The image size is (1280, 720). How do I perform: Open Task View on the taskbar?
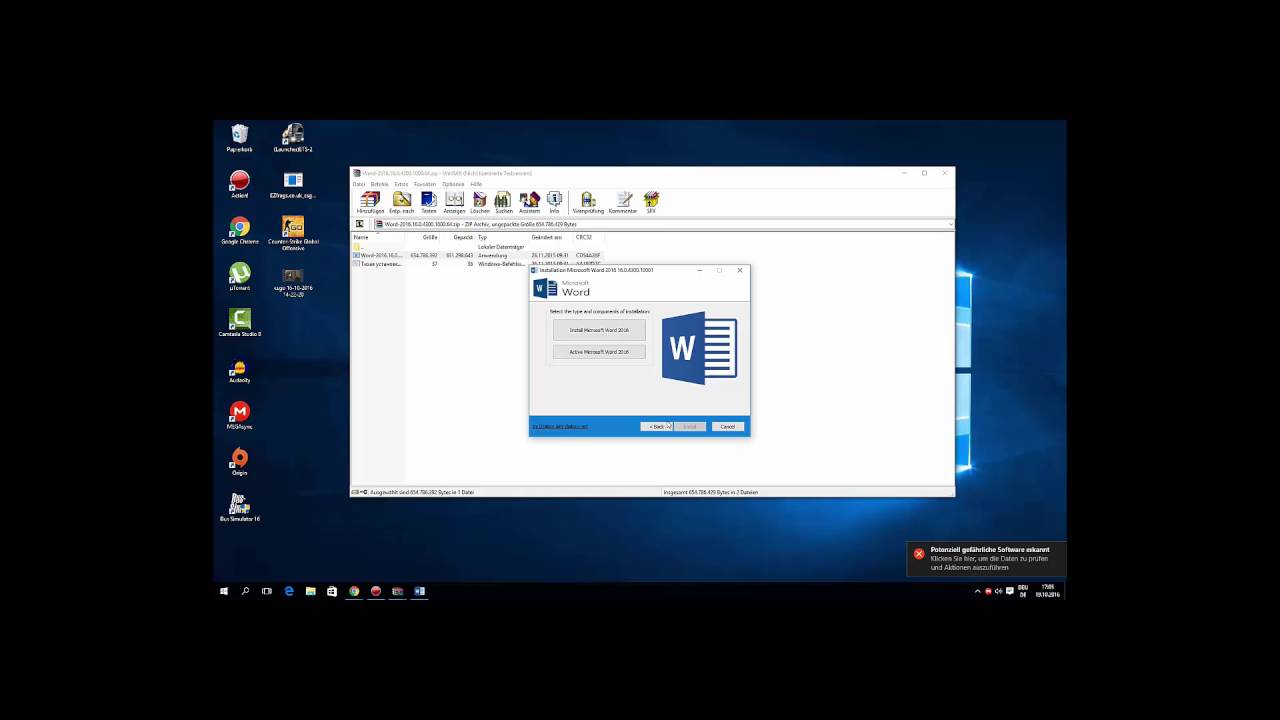coord(267,591)
